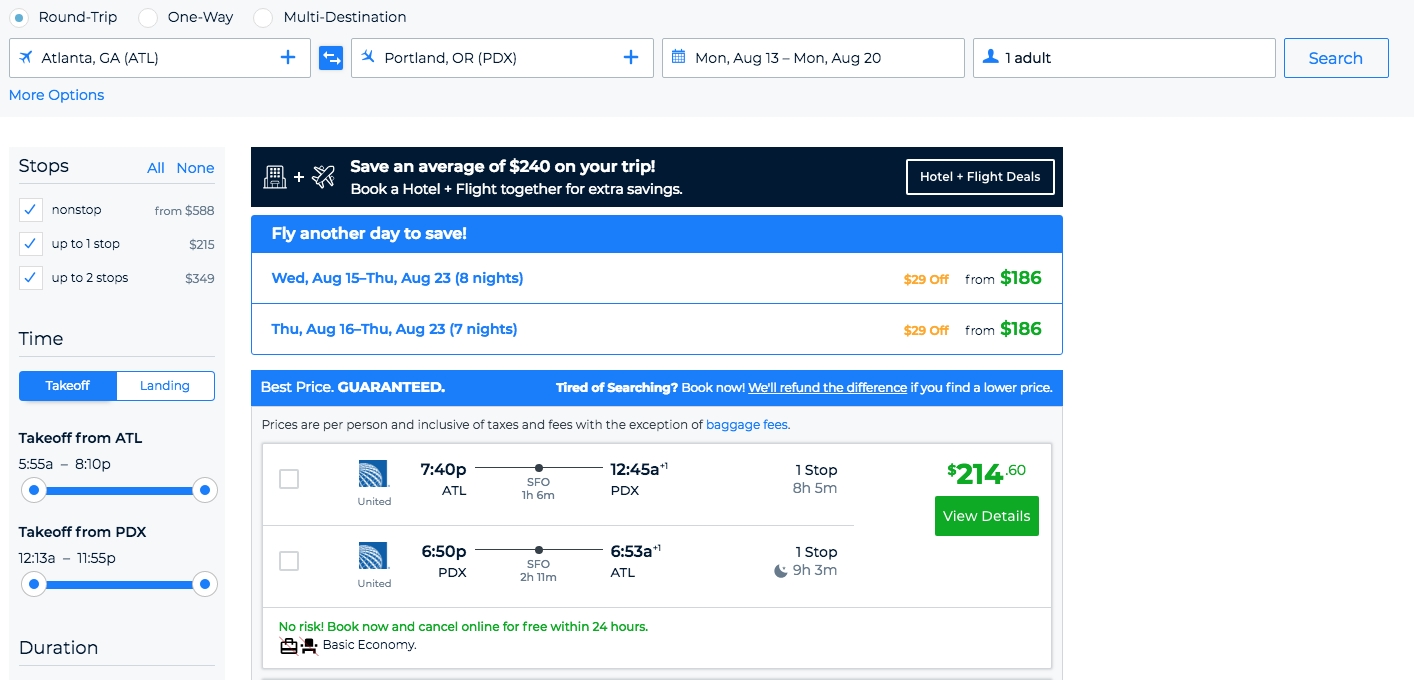Screen dimensions: 1414x680
Task: Click the traveler person icon
Action: (991, 57)
